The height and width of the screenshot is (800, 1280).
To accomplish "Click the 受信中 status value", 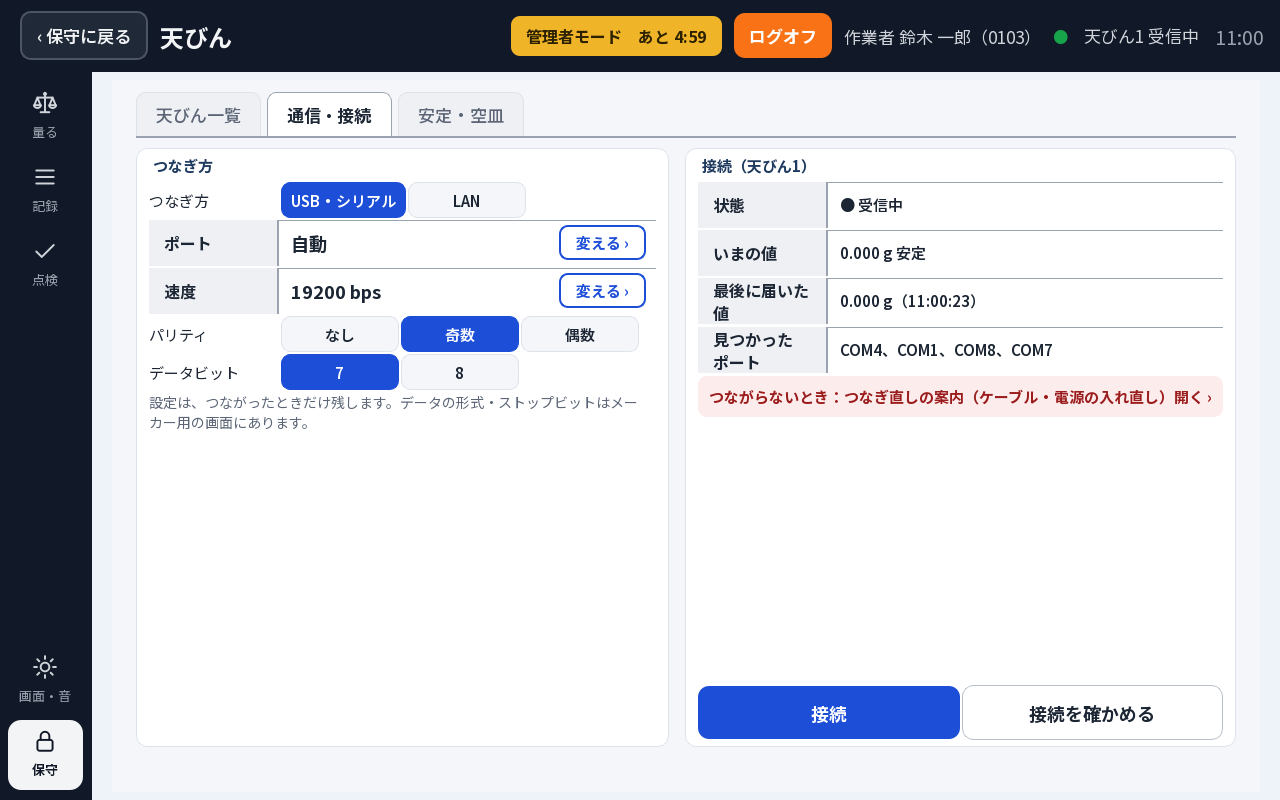I will [x=872, y=205].
